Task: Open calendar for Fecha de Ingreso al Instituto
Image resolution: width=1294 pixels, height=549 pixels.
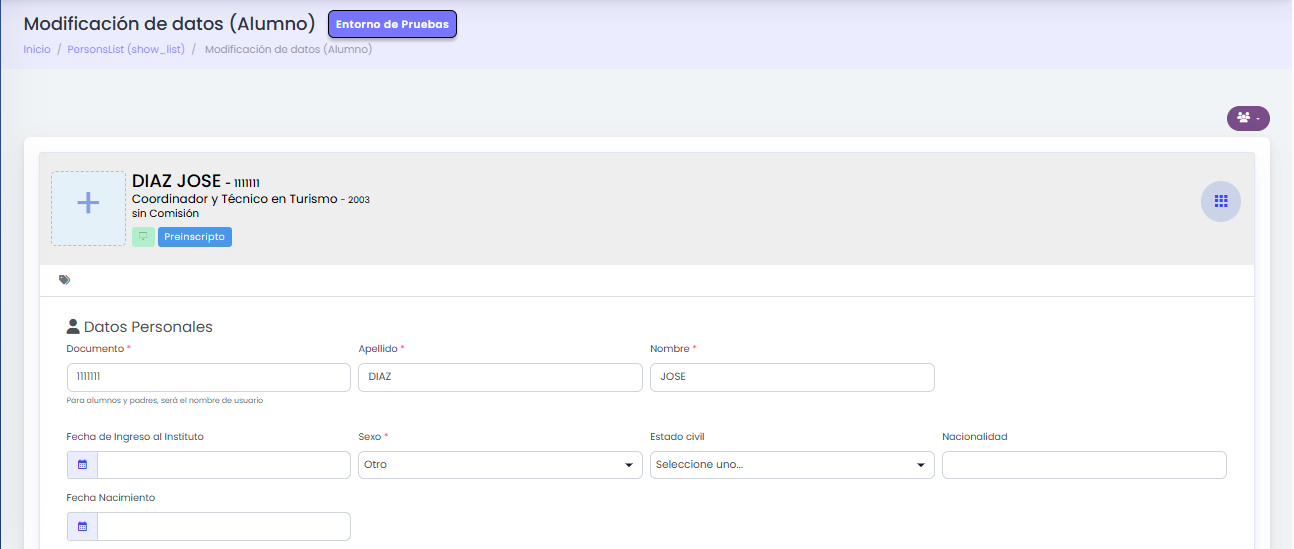Action: click(82, 465)
